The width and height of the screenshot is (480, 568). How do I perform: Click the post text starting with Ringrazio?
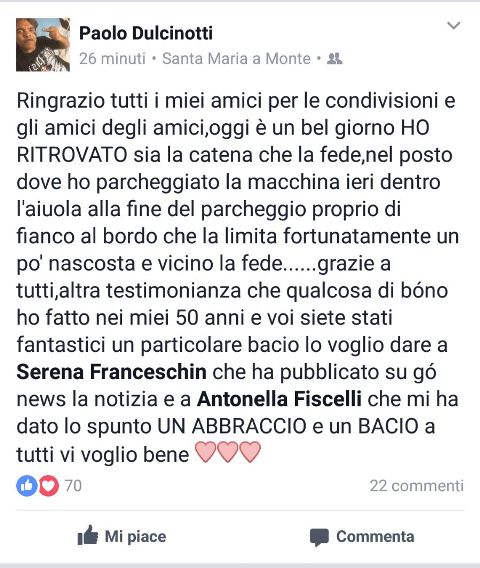click(238, 277)
